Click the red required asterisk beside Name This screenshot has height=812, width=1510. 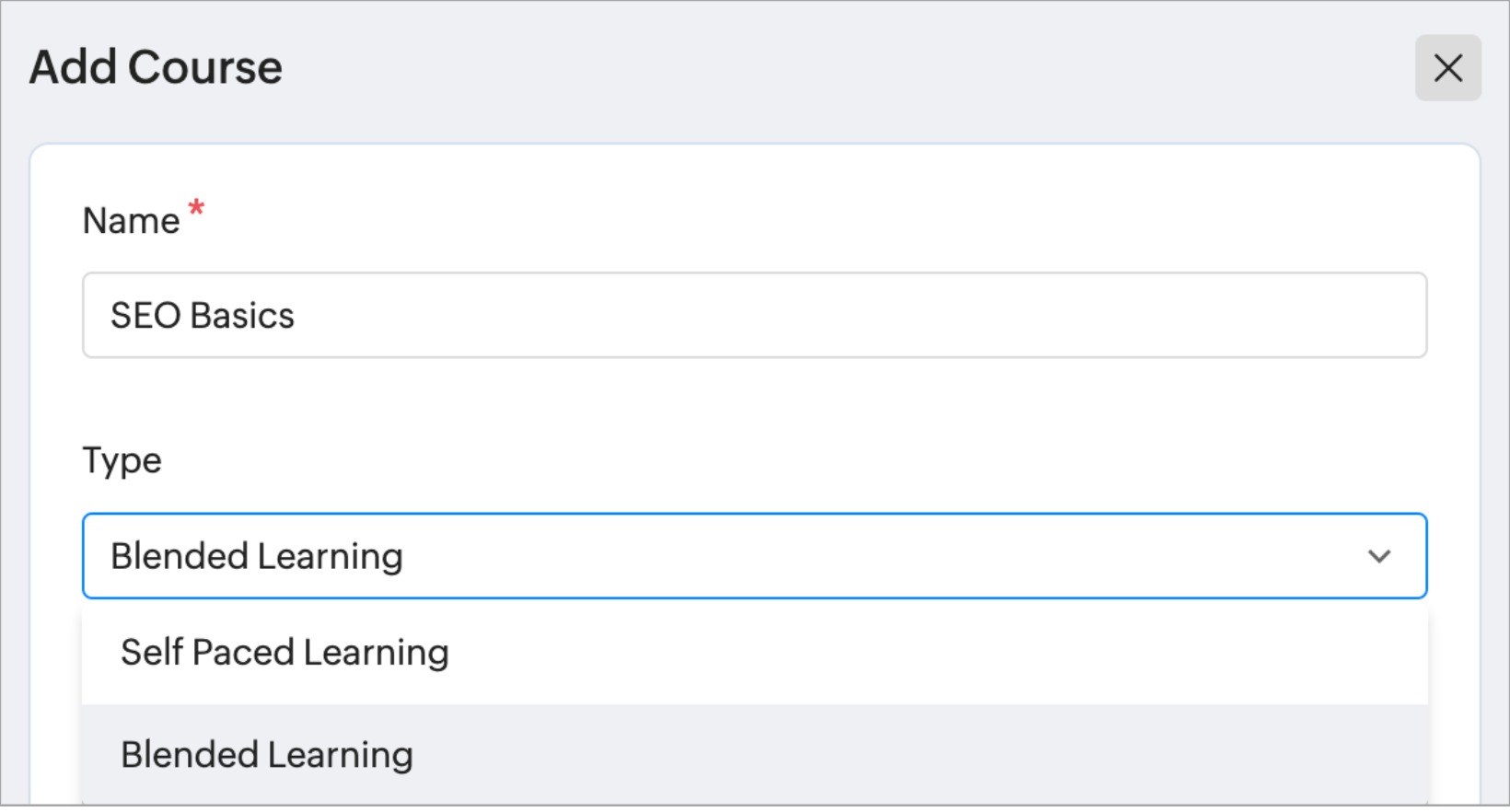tap(196, 208)
